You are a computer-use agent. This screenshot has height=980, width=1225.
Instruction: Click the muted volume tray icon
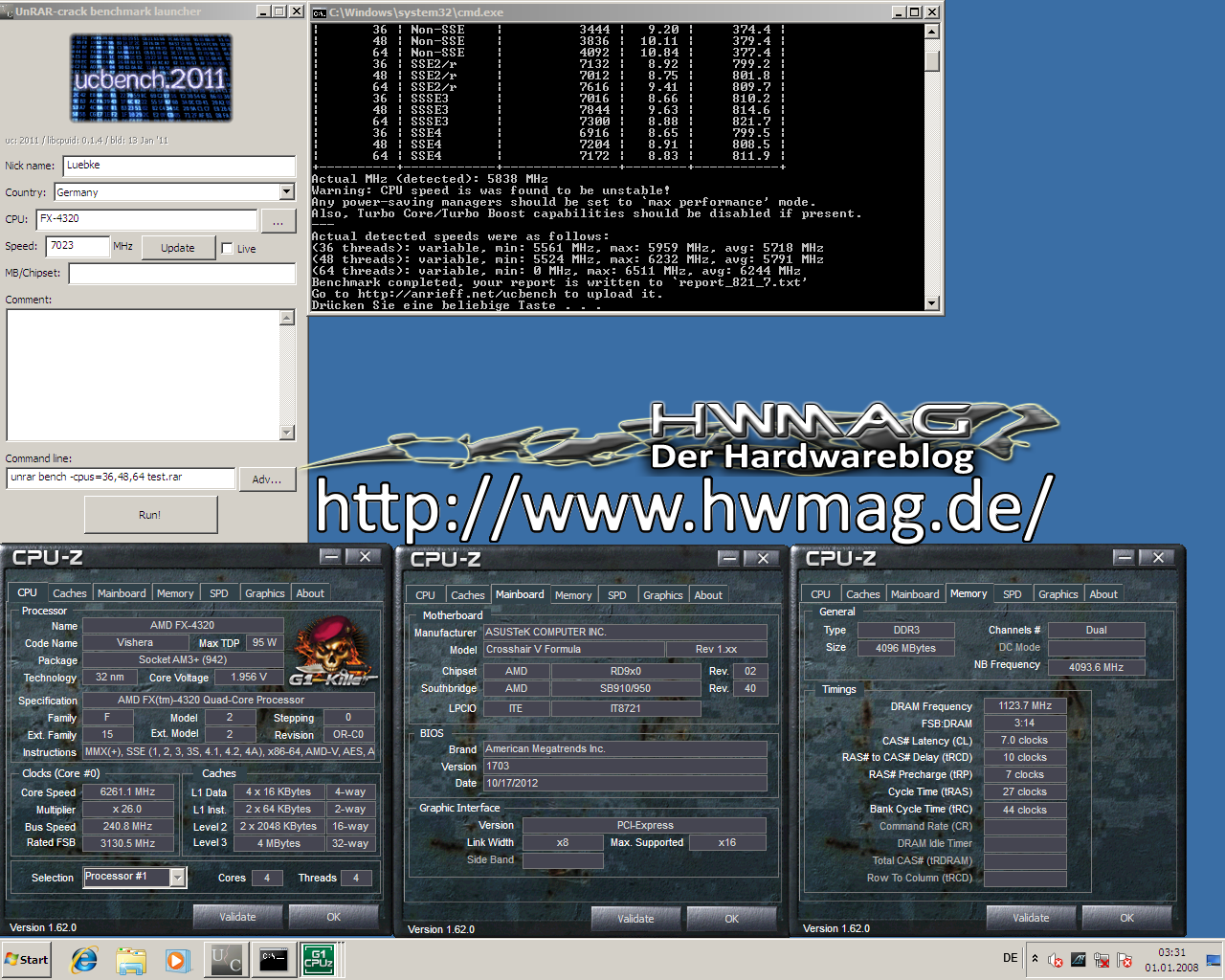click(x=1056, y=960)
